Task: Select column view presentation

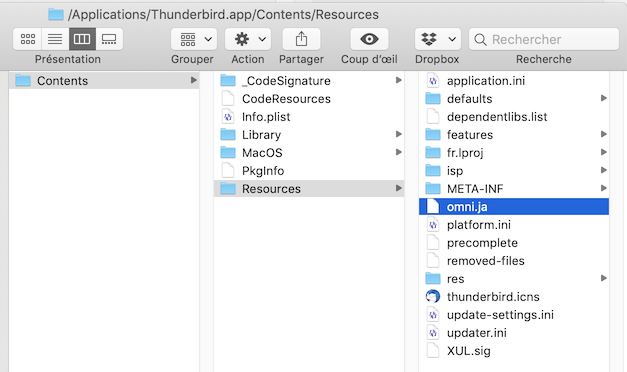Action: pyautogui.click(x=82, y=39)
